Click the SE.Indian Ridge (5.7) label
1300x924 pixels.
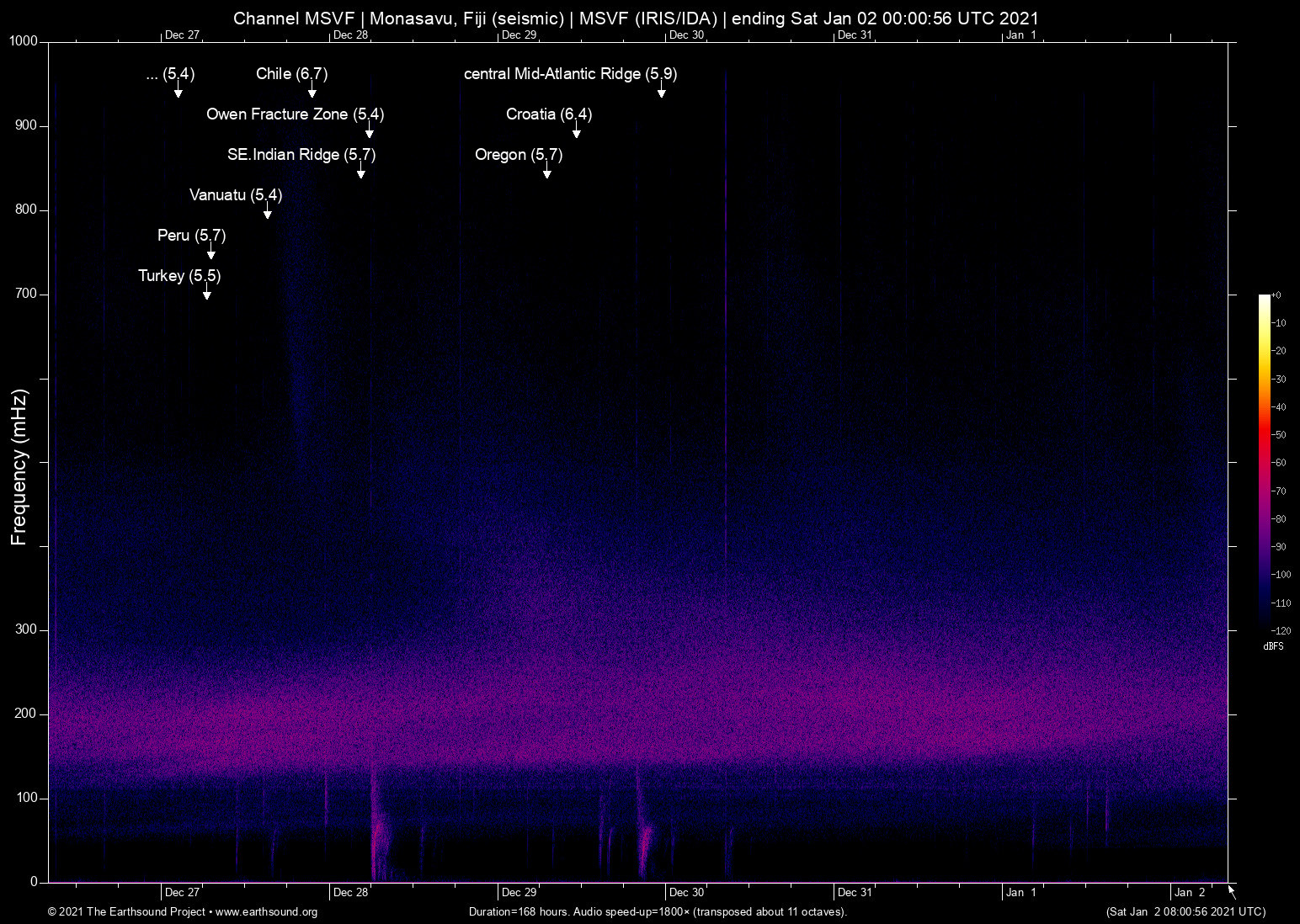pos(301,155)
